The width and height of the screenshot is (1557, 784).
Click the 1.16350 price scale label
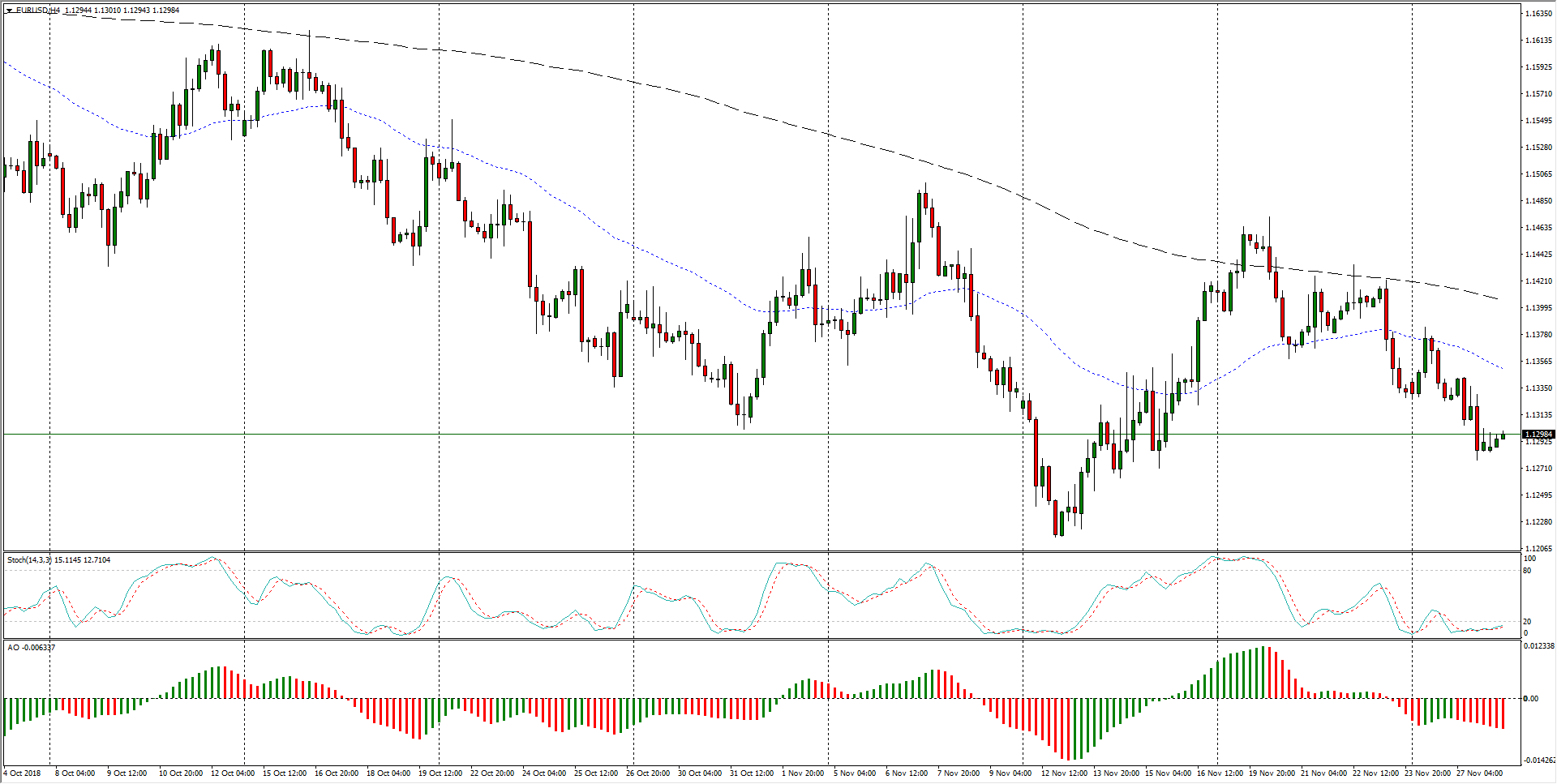click(1538, 14)
